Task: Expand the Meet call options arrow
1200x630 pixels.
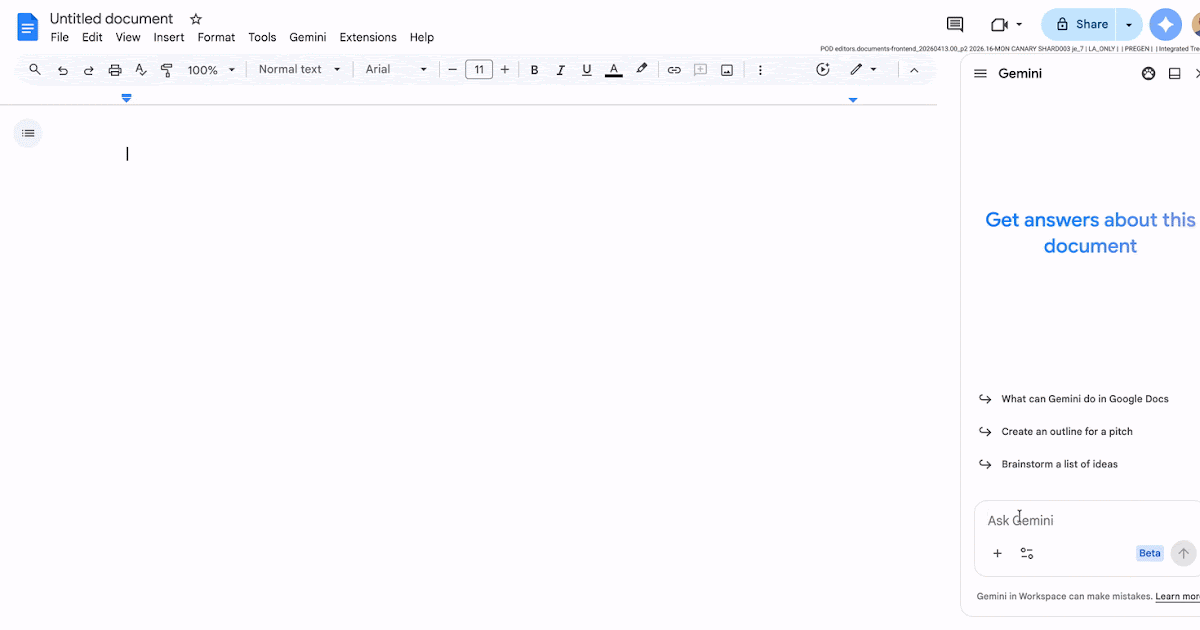Action: [x=1019, y=24]
